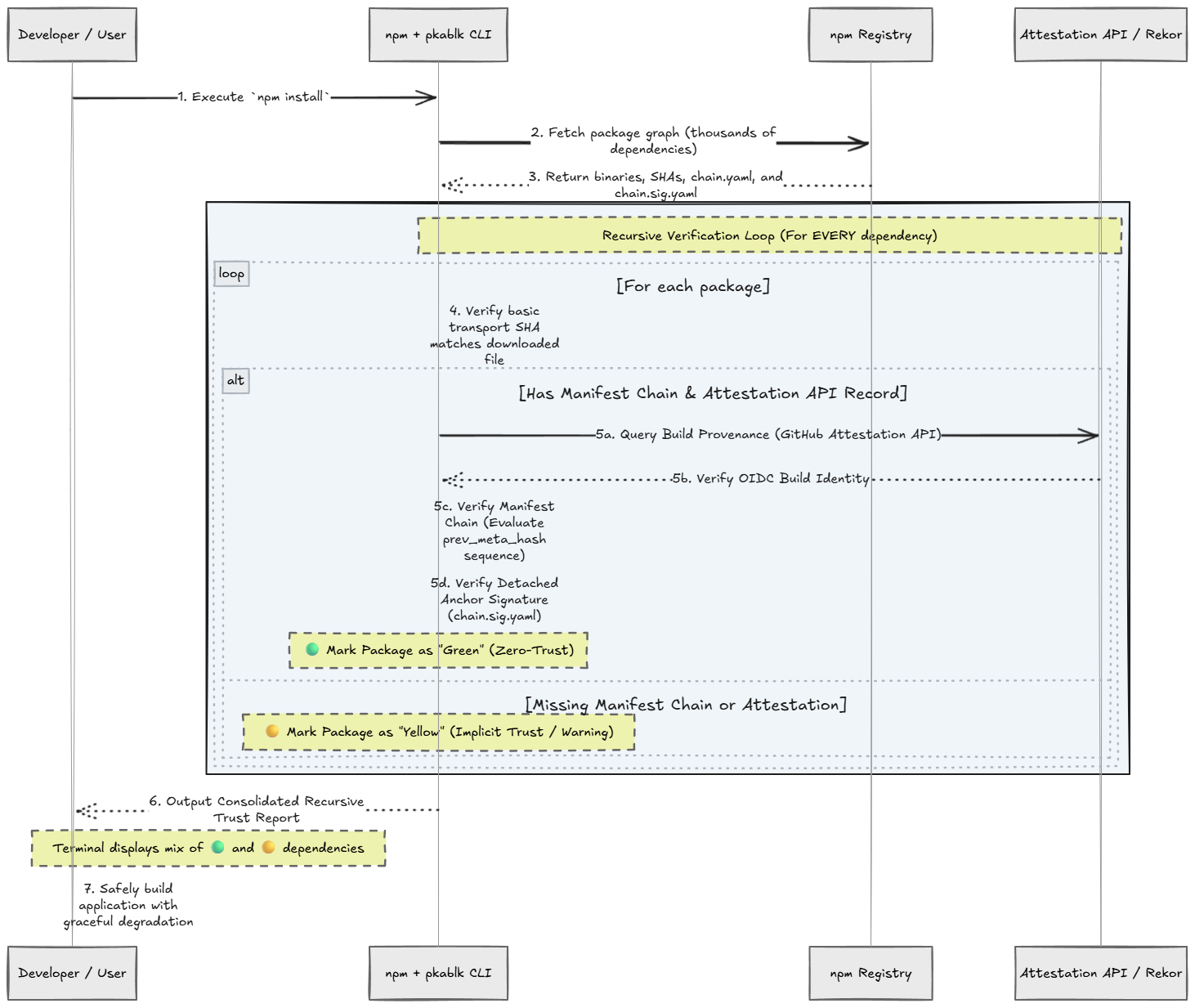This screenshot has width=1195, height=1008.
Task: Select the '3. Return binaries, SHAs' message text
Action: [656, 185]
